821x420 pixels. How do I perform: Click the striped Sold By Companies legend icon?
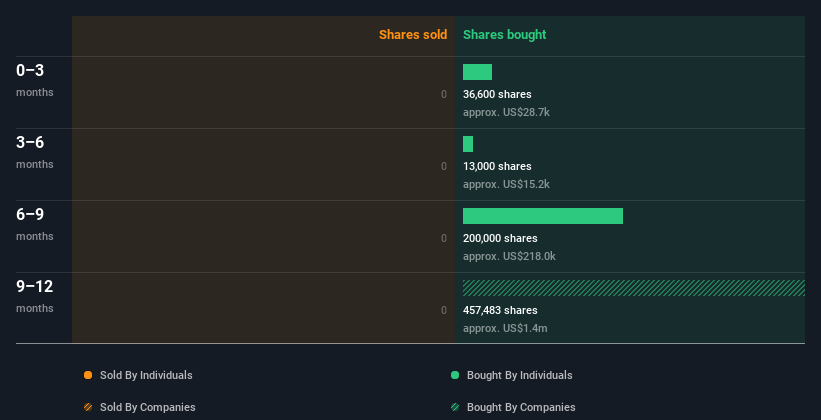click(88, 407)
